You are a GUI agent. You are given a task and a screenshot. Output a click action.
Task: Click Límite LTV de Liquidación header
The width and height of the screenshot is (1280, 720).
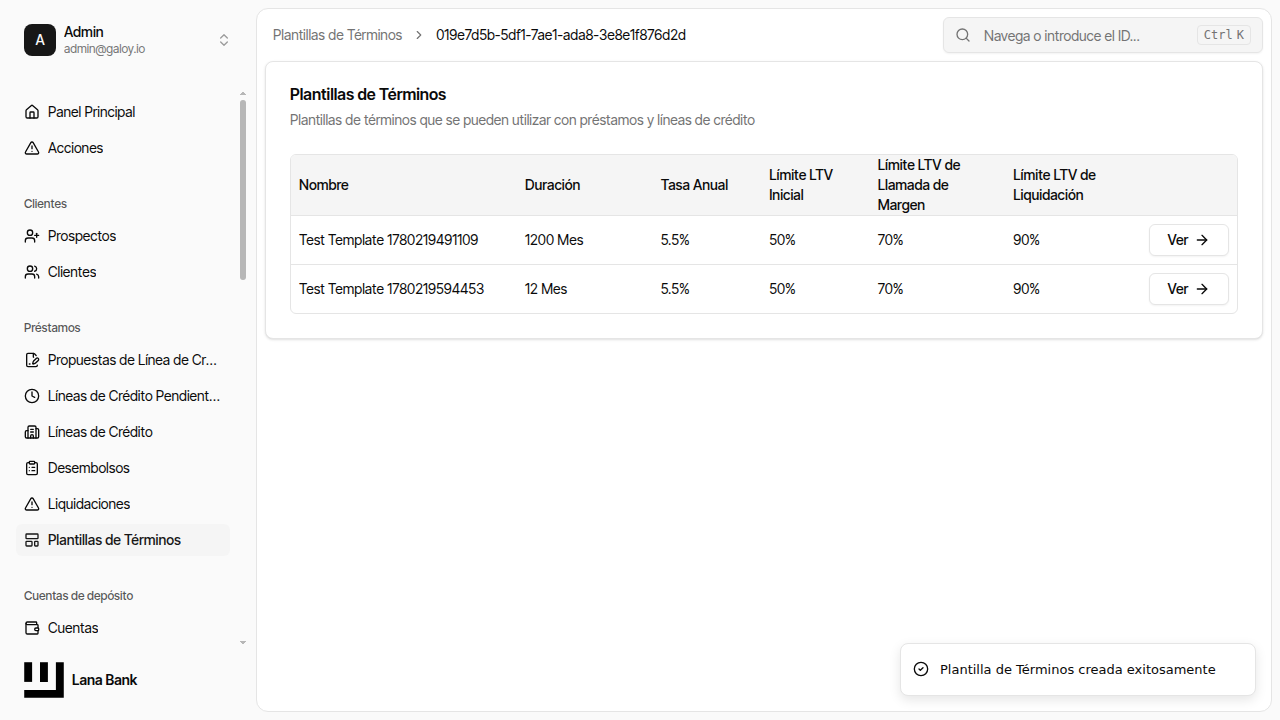click(1054, 185)
